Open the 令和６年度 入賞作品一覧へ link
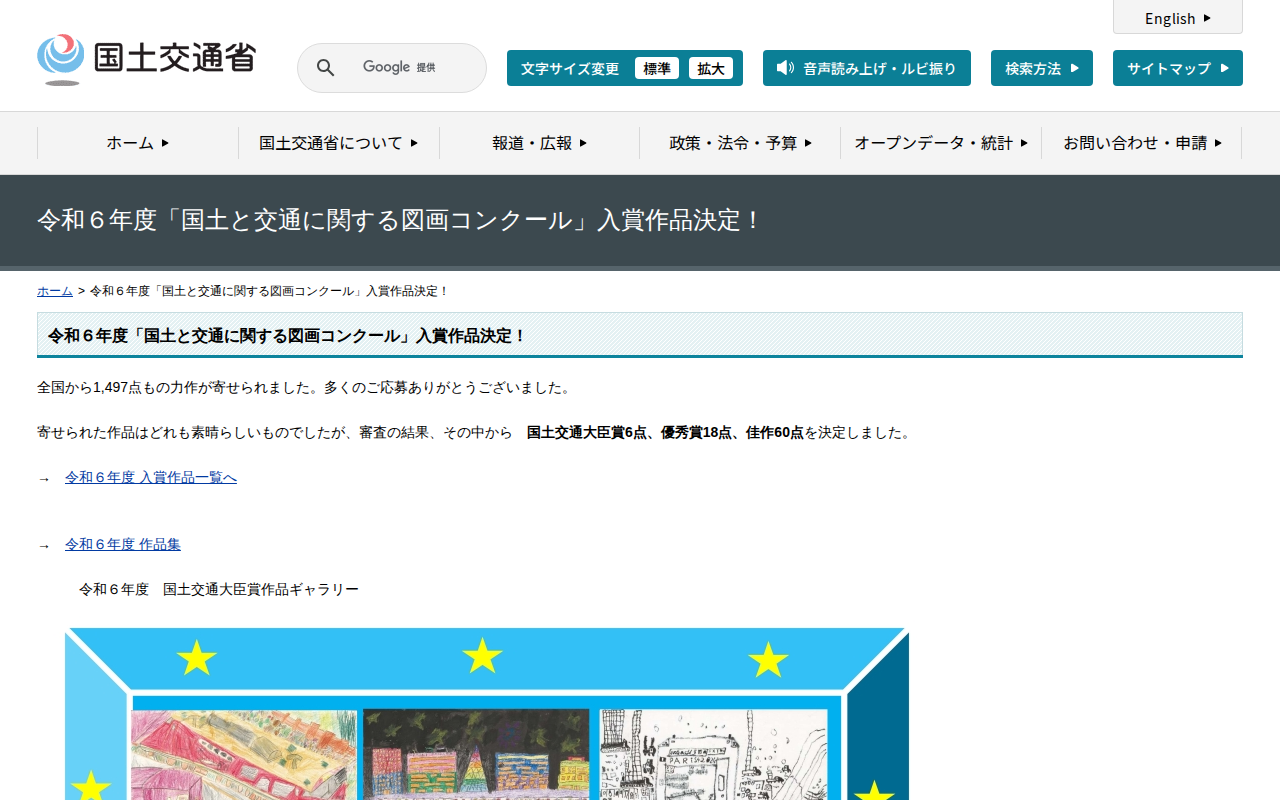This screenshot has width=1280, height=800. pos(150,477)
